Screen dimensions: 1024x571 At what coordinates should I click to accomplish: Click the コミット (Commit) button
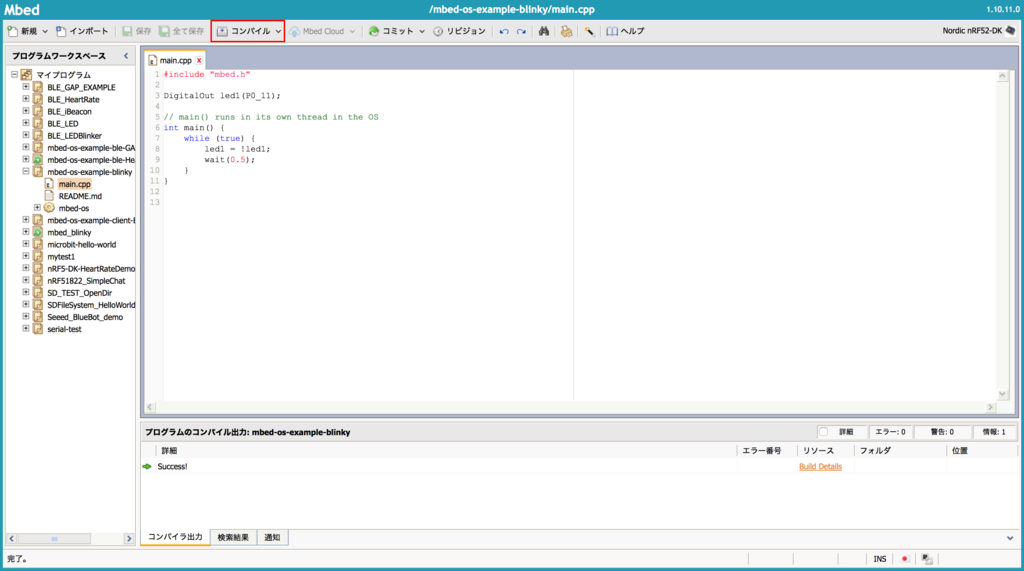(x=391, y=31)
